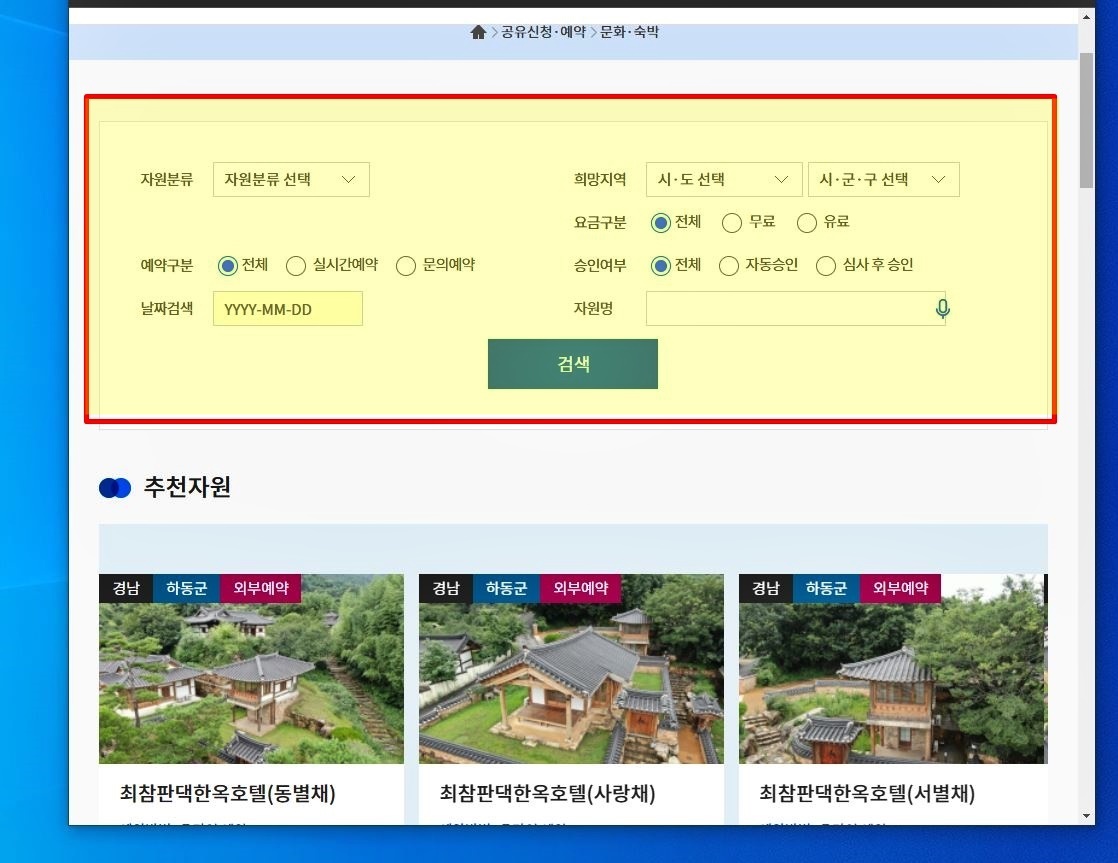Open 문화·숙박 breadcrumb link
The image size is (1118, 863).
pyautogui.click(x=629, y=32)
